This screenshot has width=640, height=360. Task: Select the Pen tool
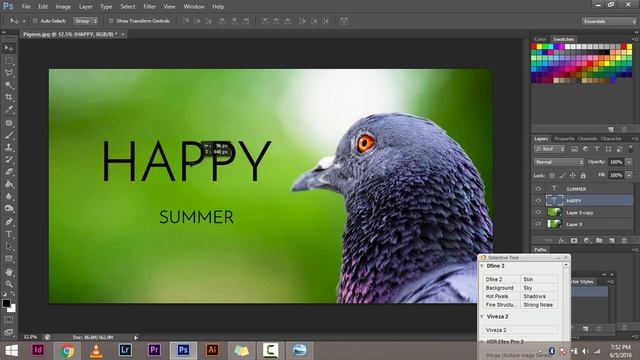tap(9, 222)
